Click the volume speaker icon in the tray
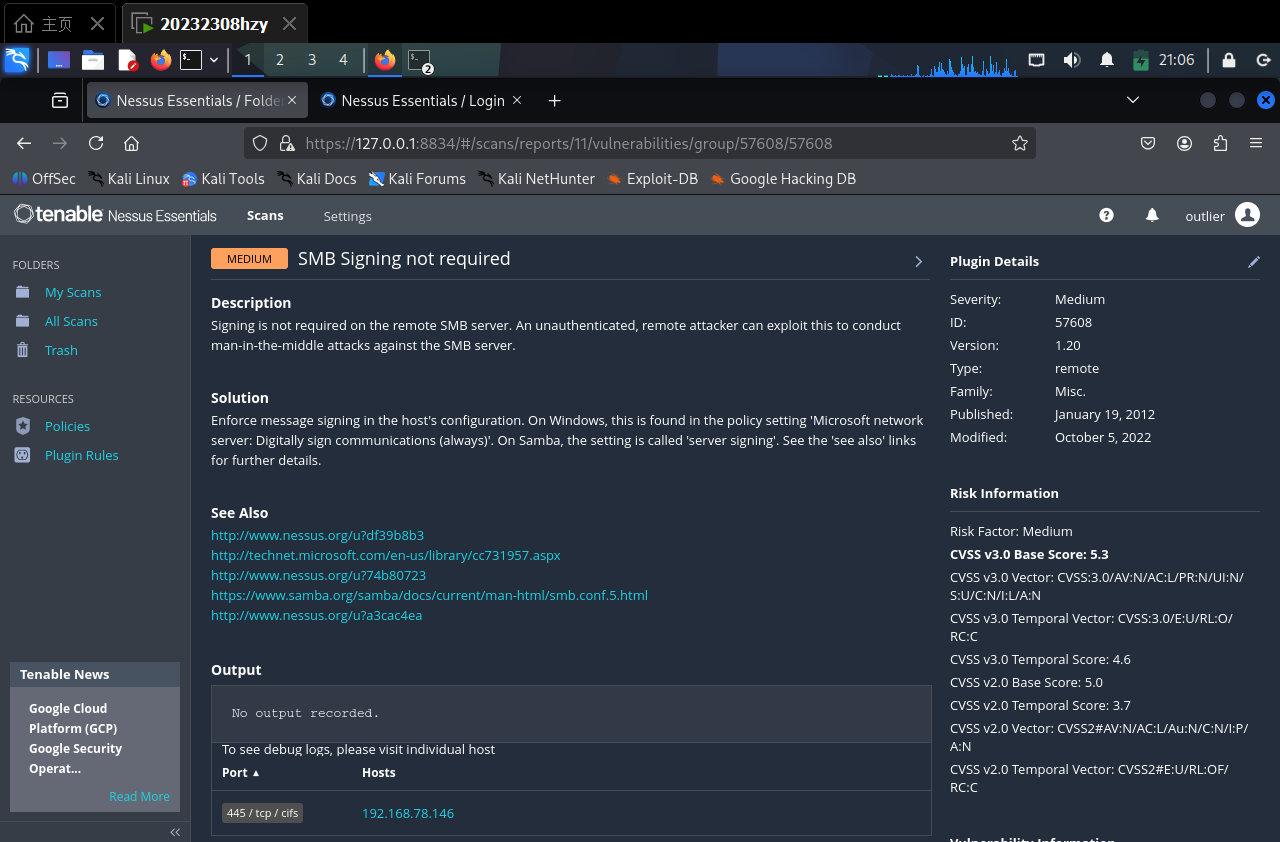 click(x=1071, y=60)
